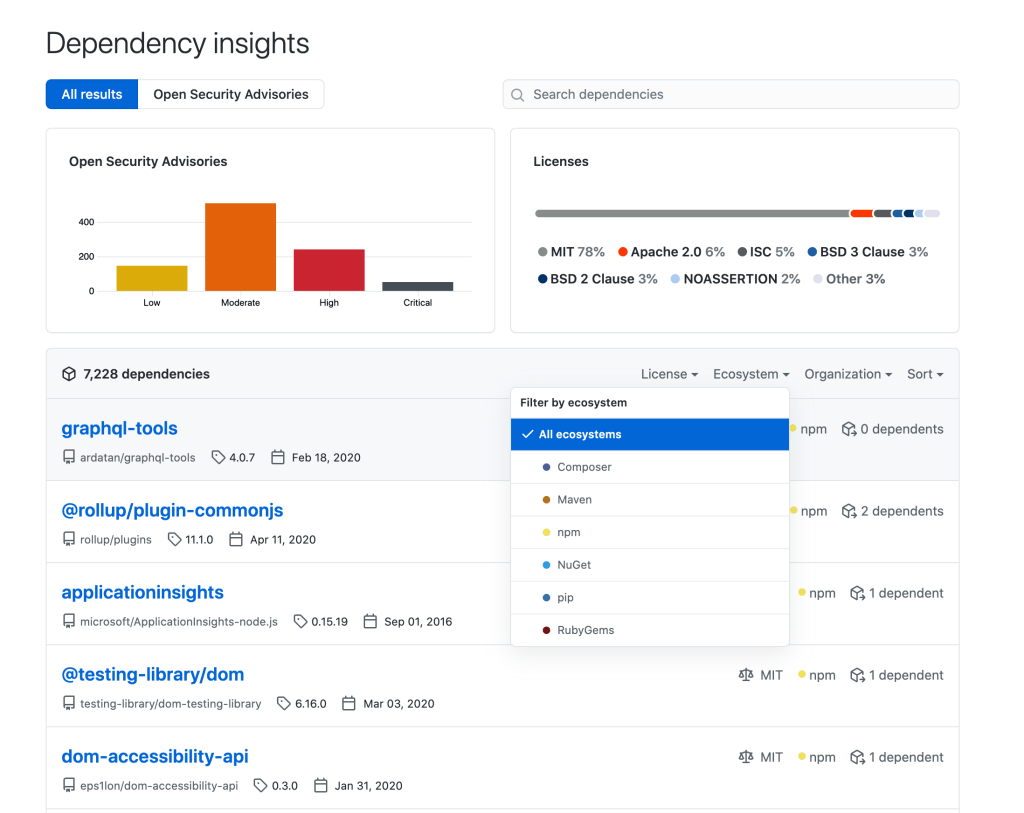Open the License filter dropdown

pyautogui.click(x=669, y=374)
